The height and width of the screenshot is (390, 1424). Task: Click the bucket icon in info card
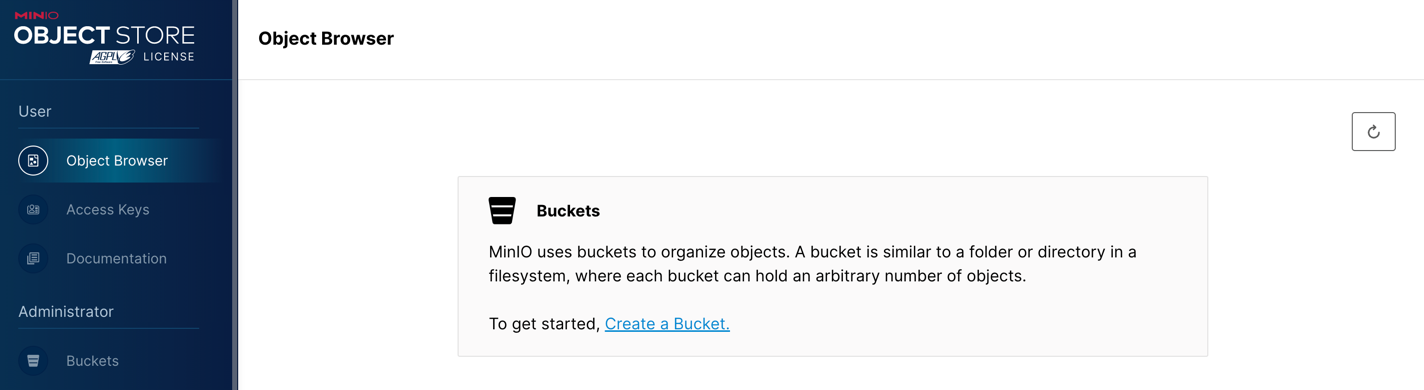coord(502,210)
